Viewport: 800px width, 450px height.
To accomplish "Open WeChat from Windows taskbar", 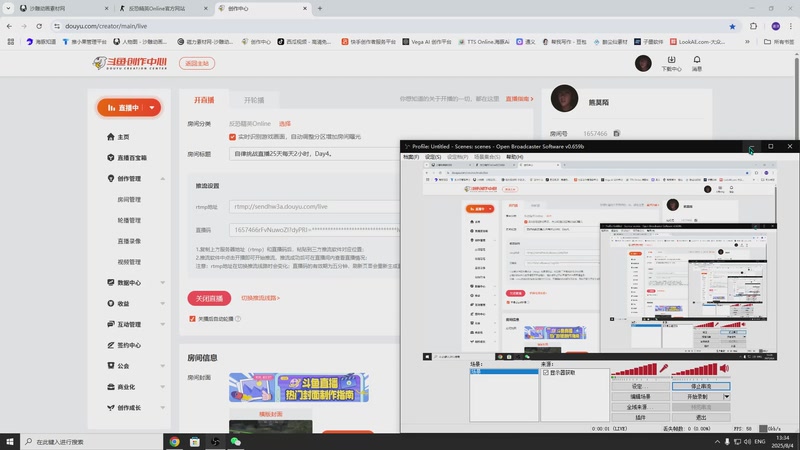I will coord(235,442).
